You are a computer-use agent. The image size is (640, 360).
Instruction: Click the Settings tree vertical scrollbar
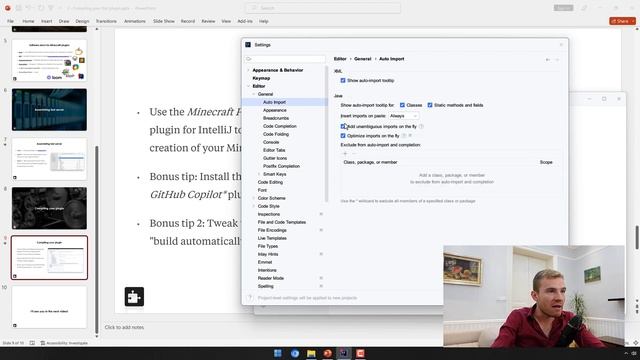326,135
